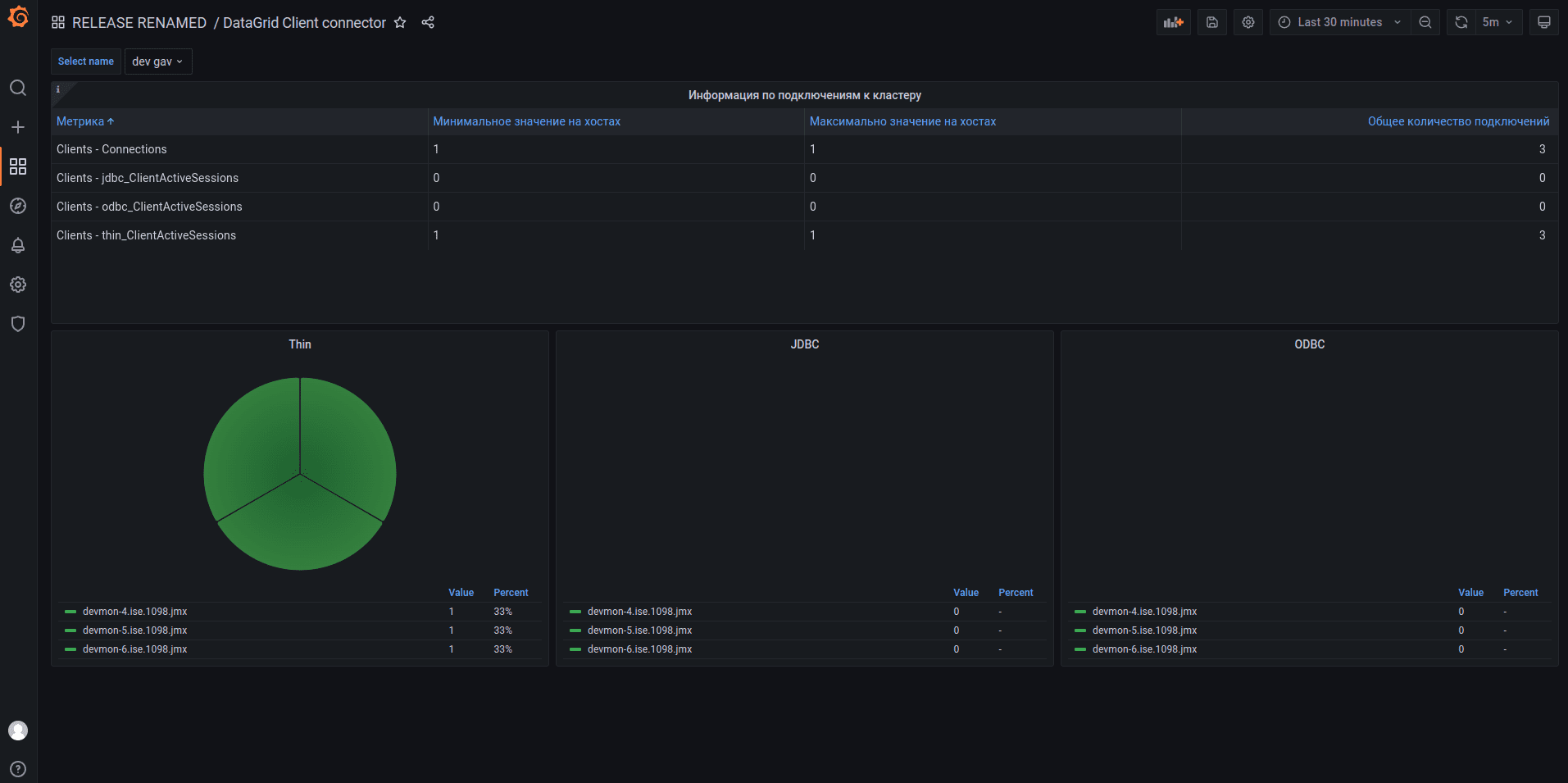Open the search dashboards icon in sidebar
The image size is (1568, 783).
click(x=18, y=88)
